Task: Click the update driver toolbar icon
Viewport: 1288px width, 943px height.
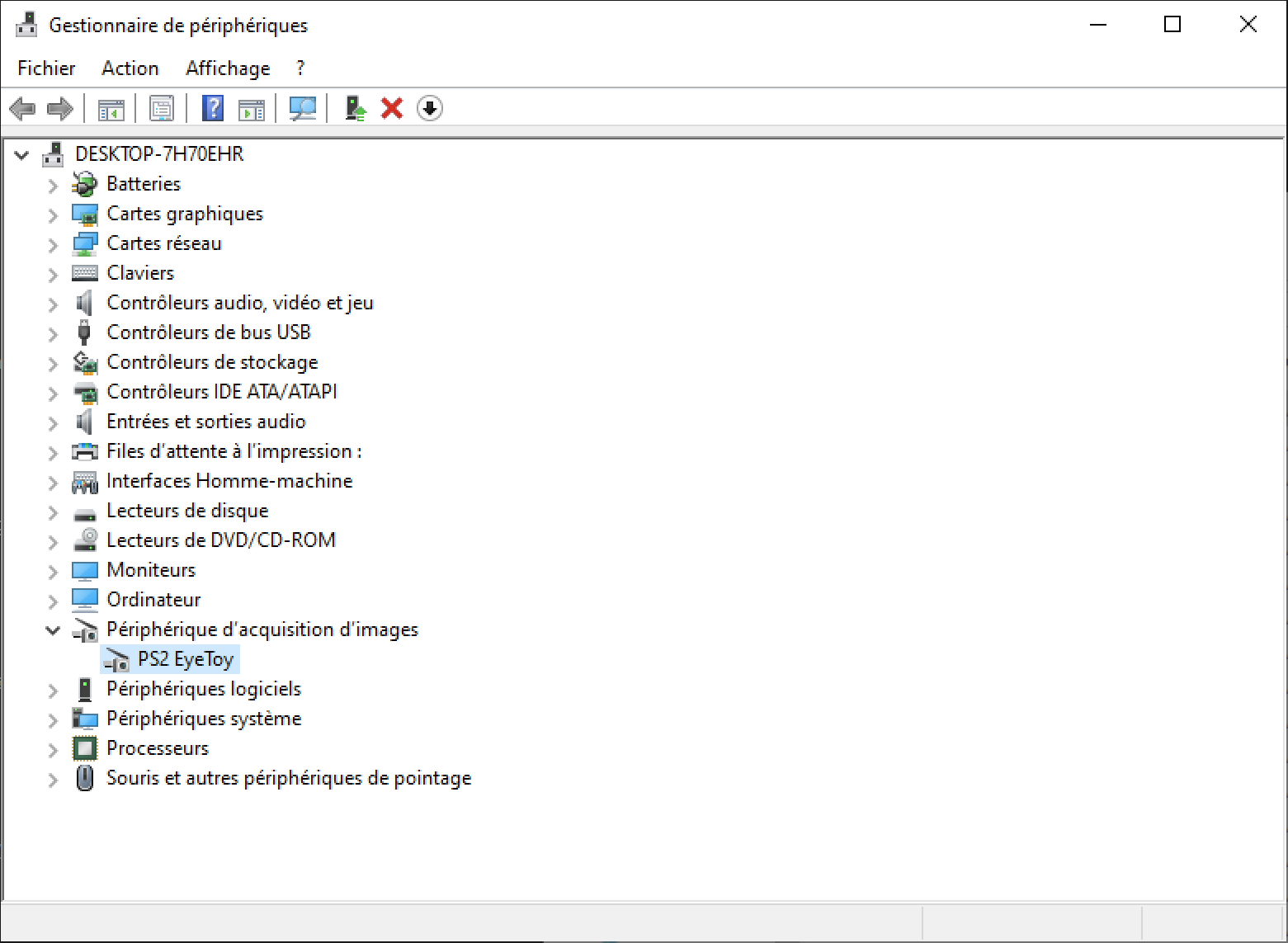Action: tap(356, 108)
